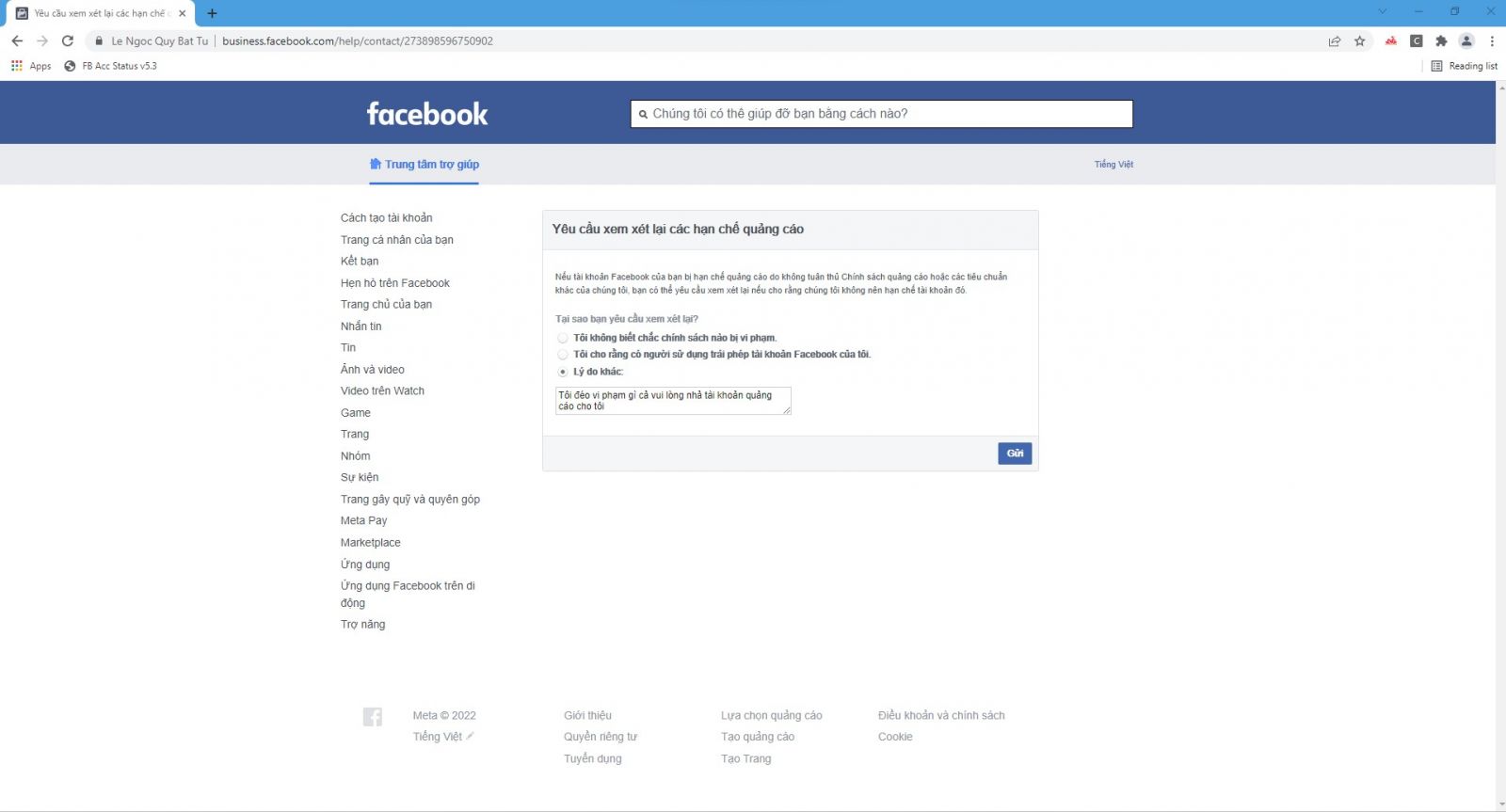Open 'Hẹn hò trên Facebook' help topic

[395, 283]
